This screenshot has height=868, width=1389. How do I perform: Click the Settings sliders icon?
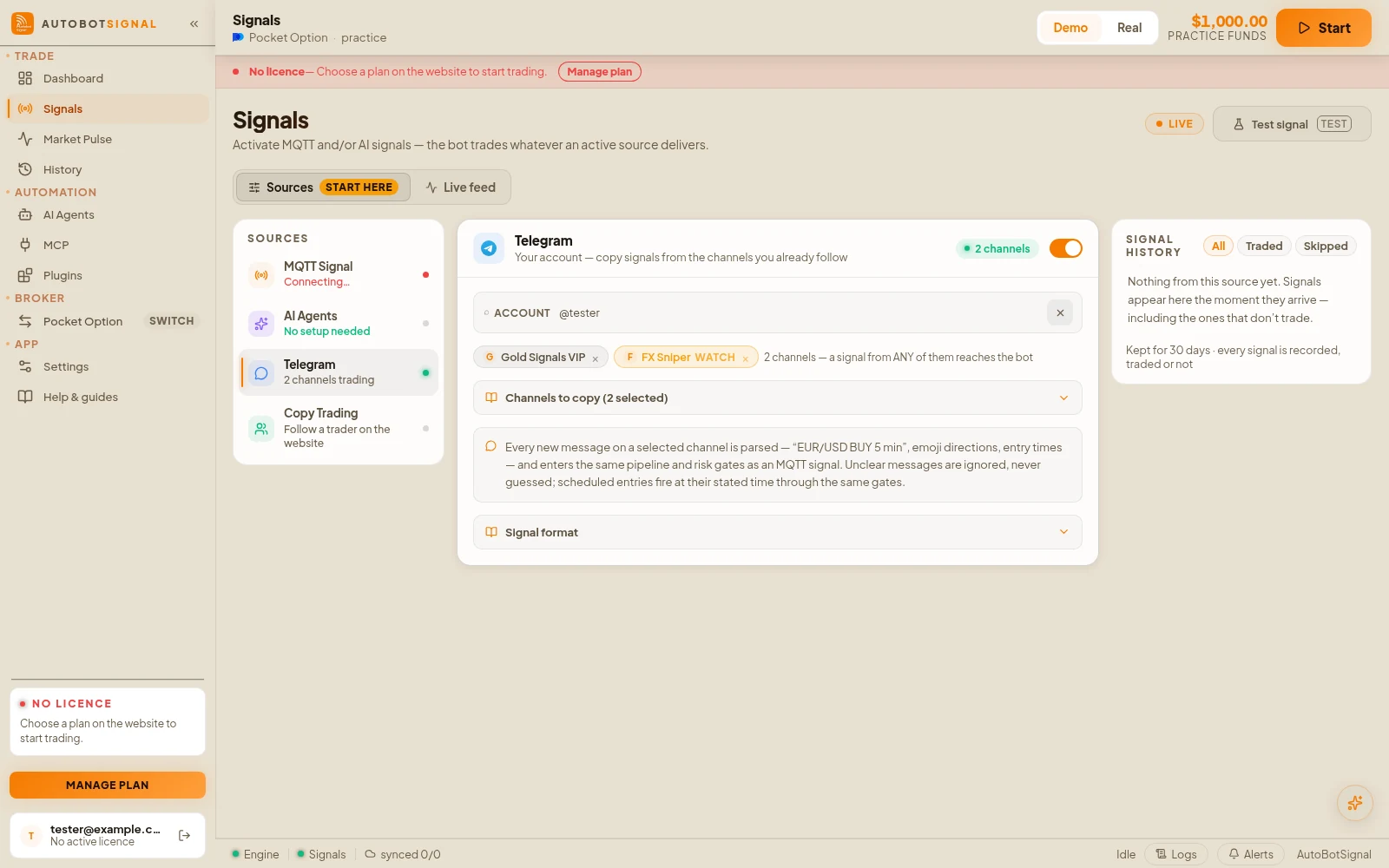coord(25,366)
